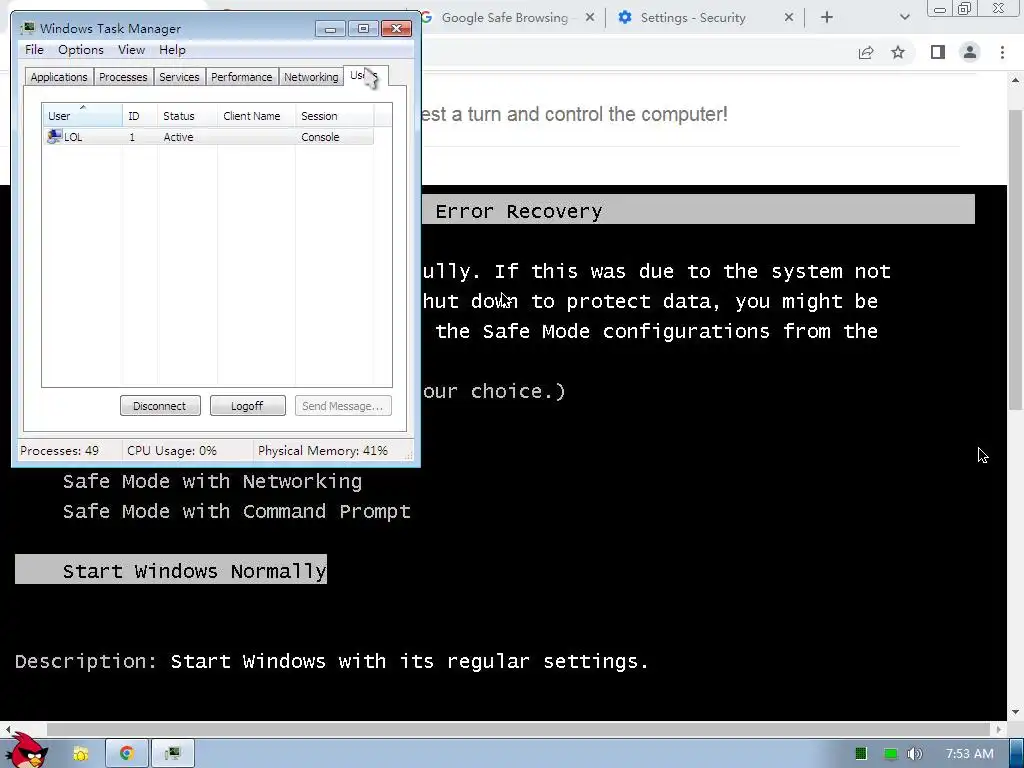
Task: Sort the list by User column header
Action: click(82, 116)
